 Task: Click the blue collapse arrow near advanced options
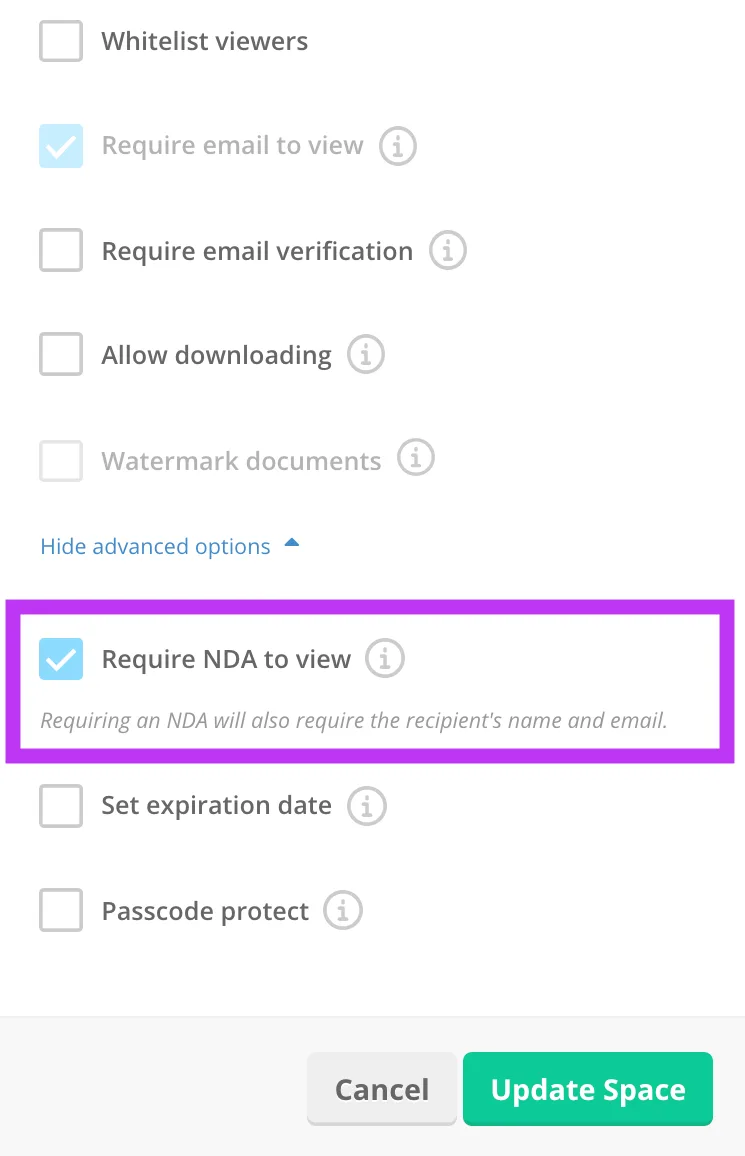(x=291, y=543)
